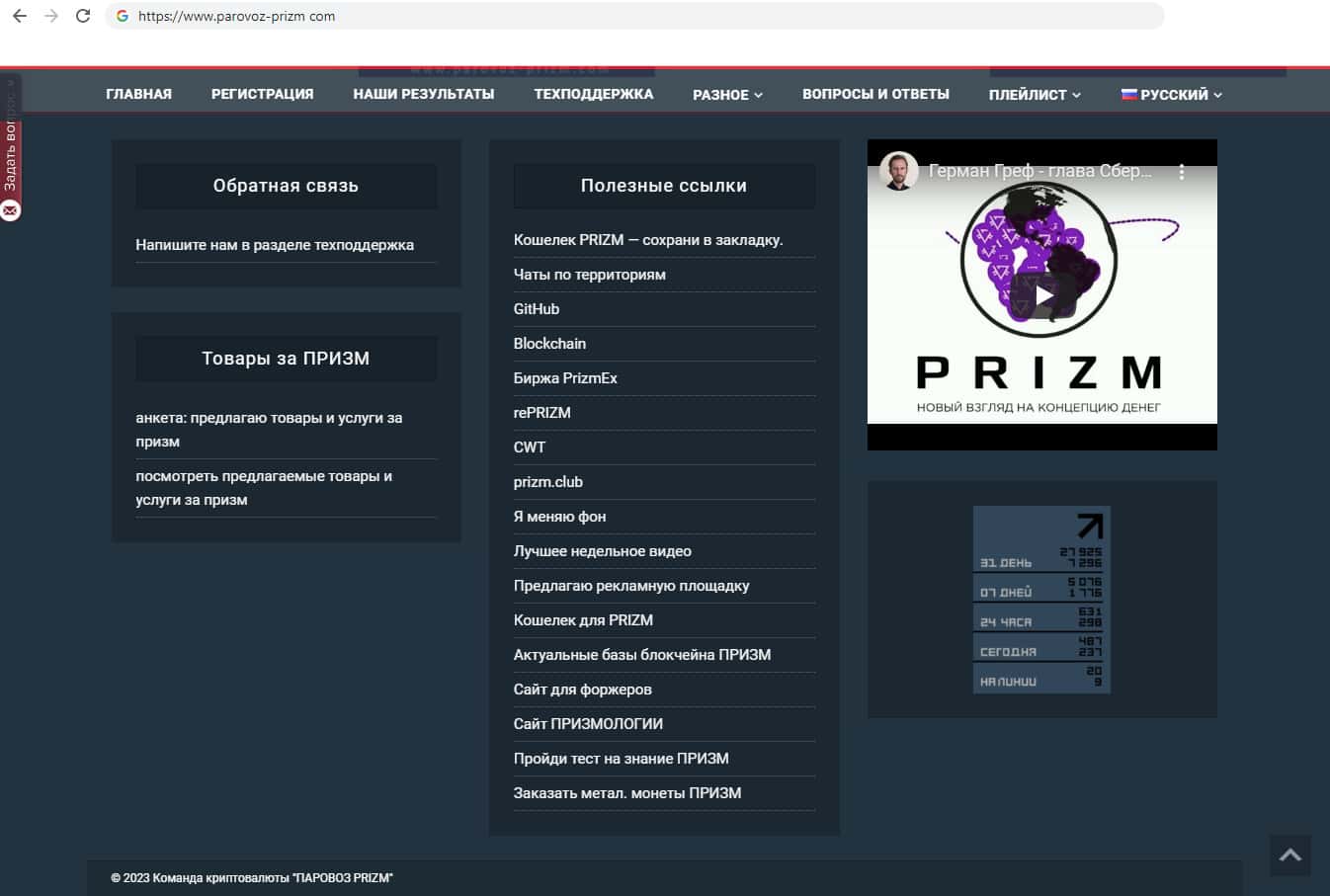Follow the Blockchain link
Screen dimensions: 1330x896
[x=549, y=344]
